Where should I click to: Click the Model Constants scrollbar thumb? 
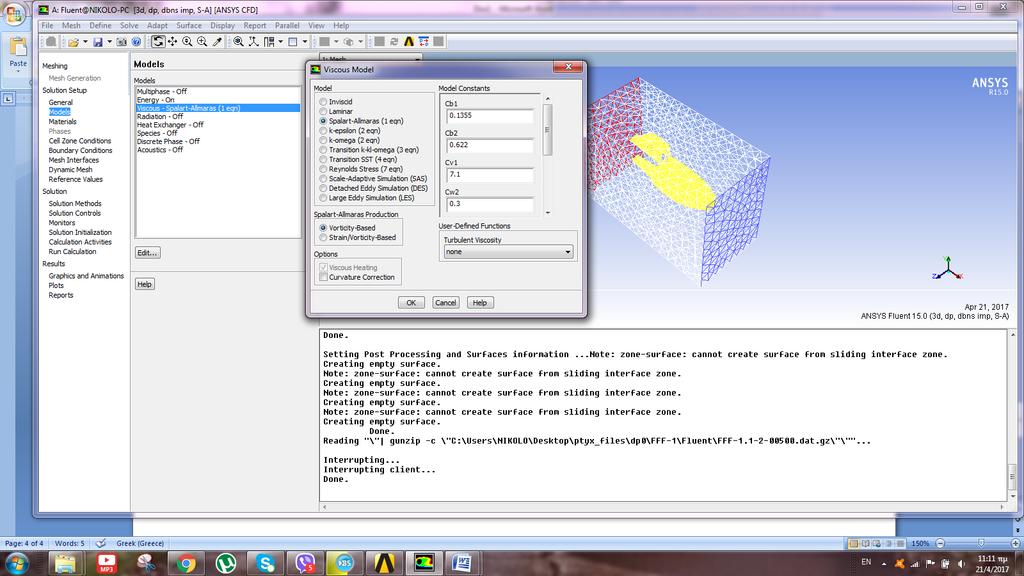(547, 130)
